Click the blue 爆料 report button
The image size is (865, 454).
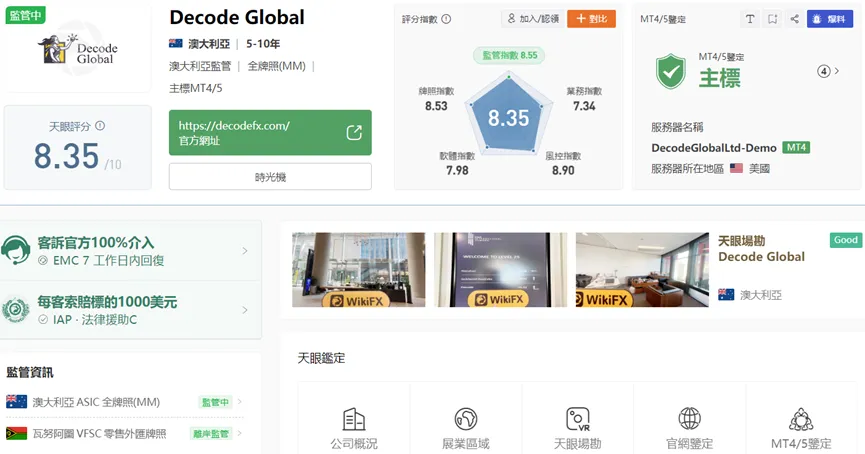830,19
